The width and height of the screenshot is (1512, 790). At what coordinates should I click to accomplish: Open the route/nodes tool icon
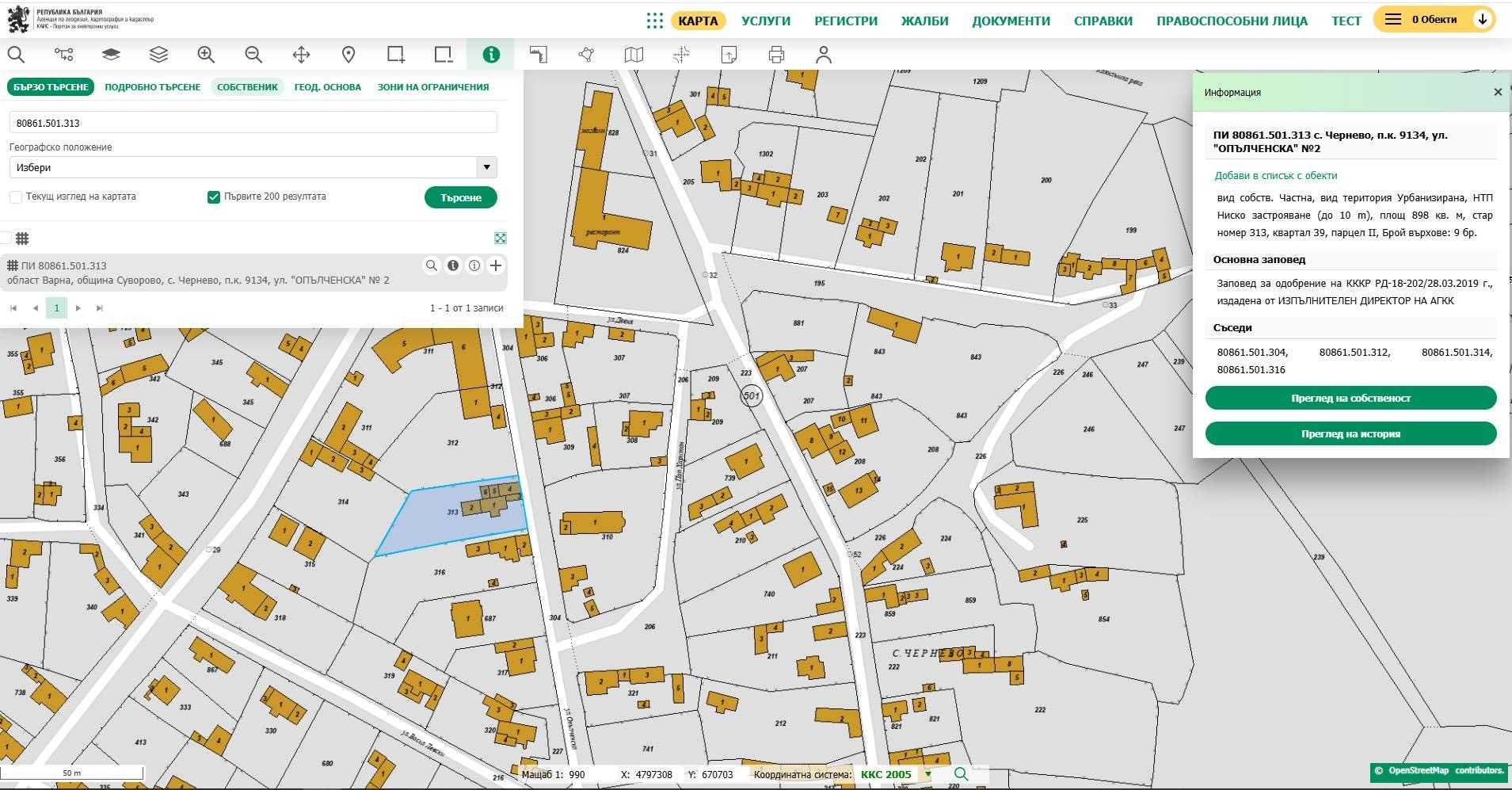(x=63, y=55)
